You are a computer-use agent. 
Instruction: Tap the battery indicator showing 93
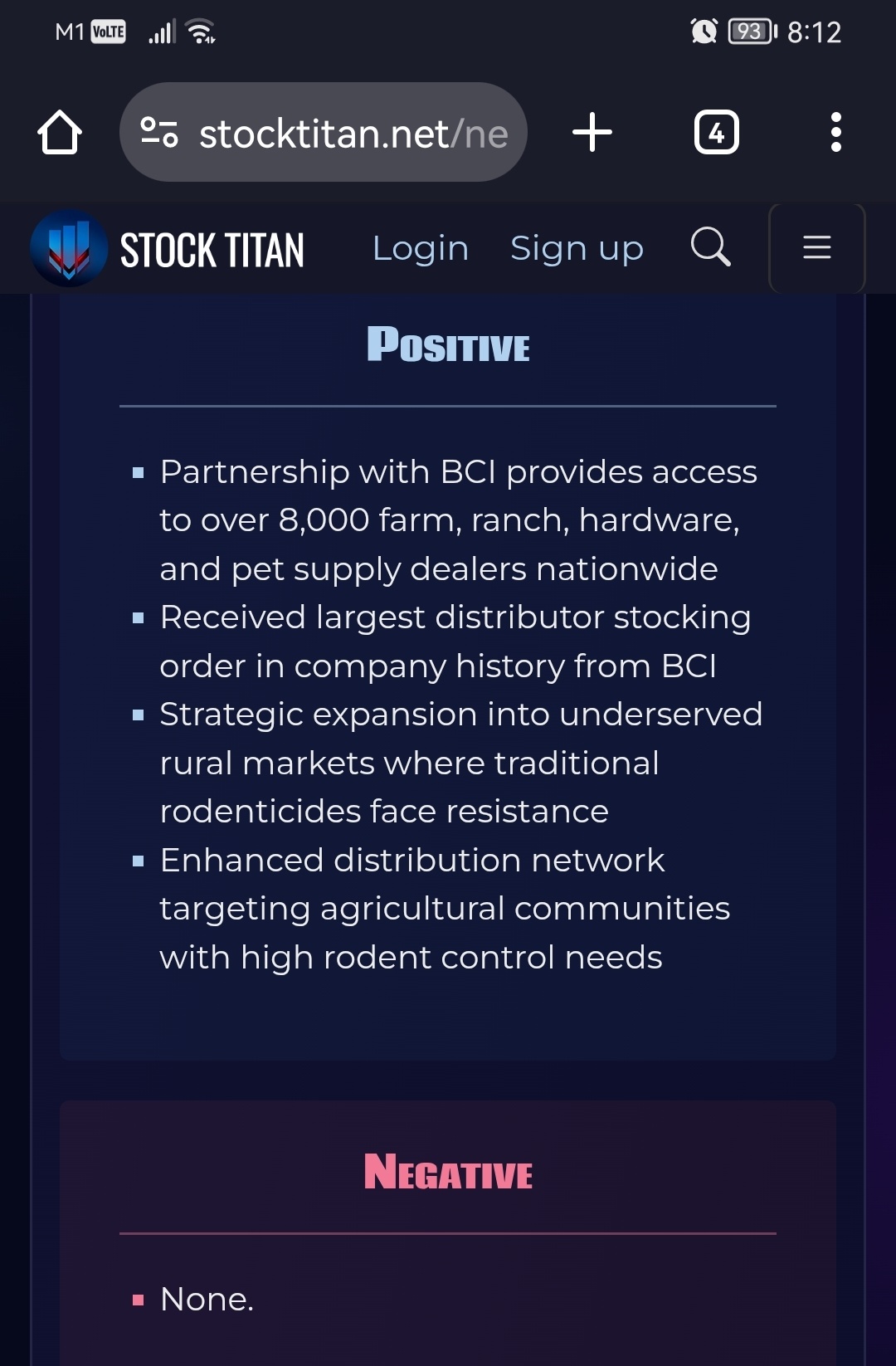tap(752, 32)
